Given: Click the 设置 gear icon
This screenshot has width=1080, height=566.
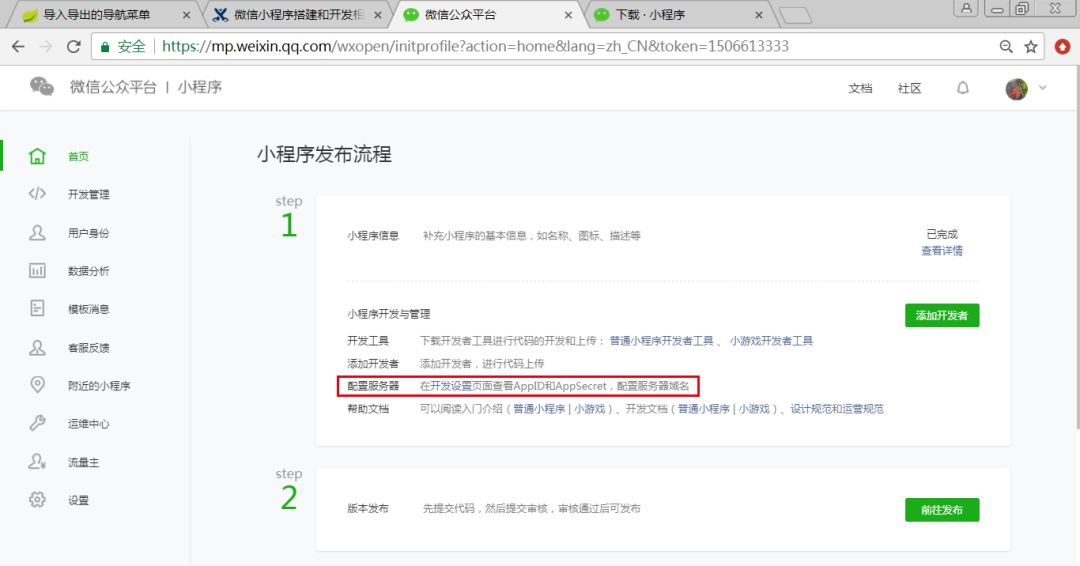Looking at the screenshot, I should tap(37, 500).
